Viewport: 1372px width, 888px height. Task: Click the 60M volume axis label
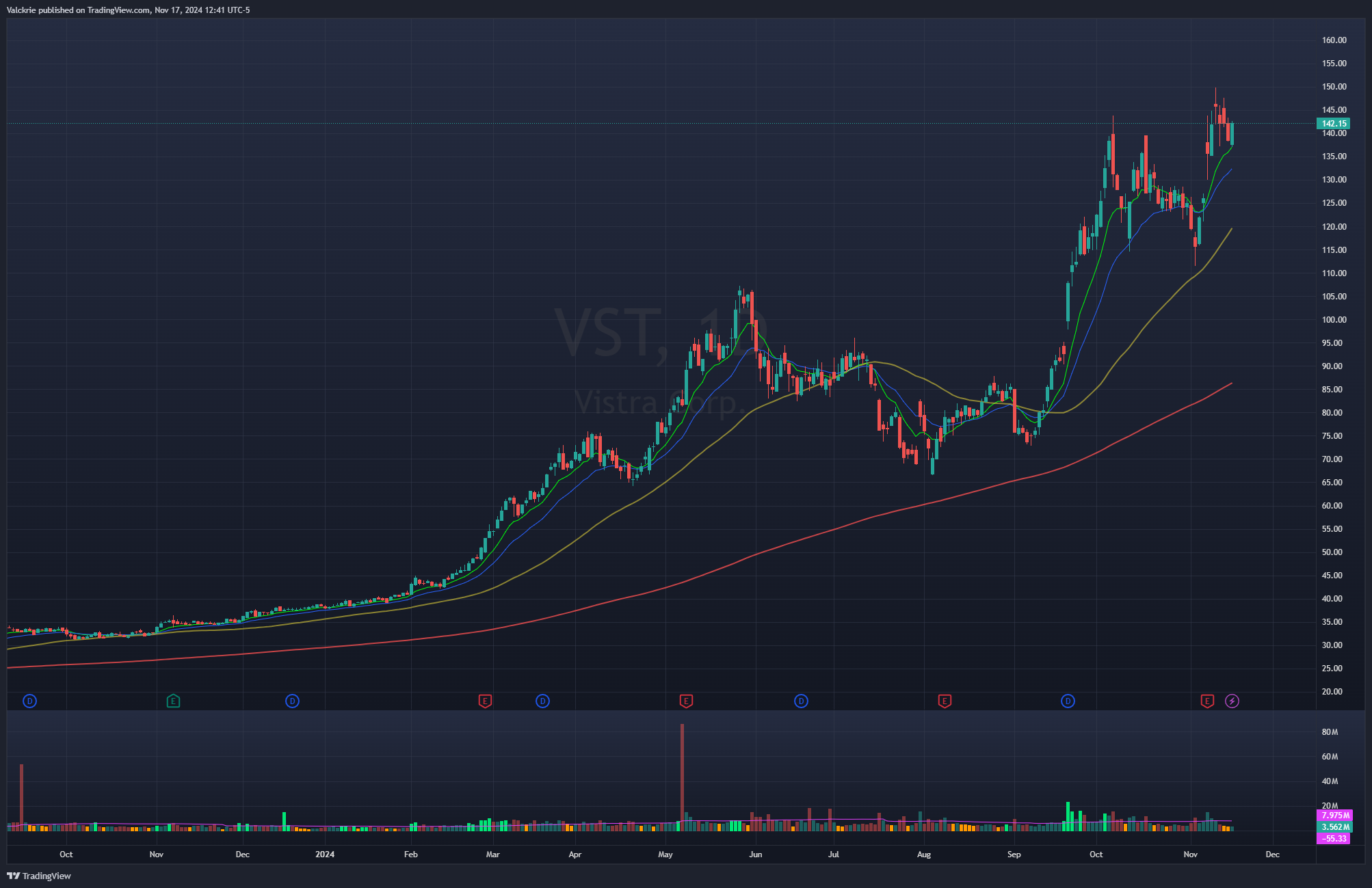pos(1330,757)
